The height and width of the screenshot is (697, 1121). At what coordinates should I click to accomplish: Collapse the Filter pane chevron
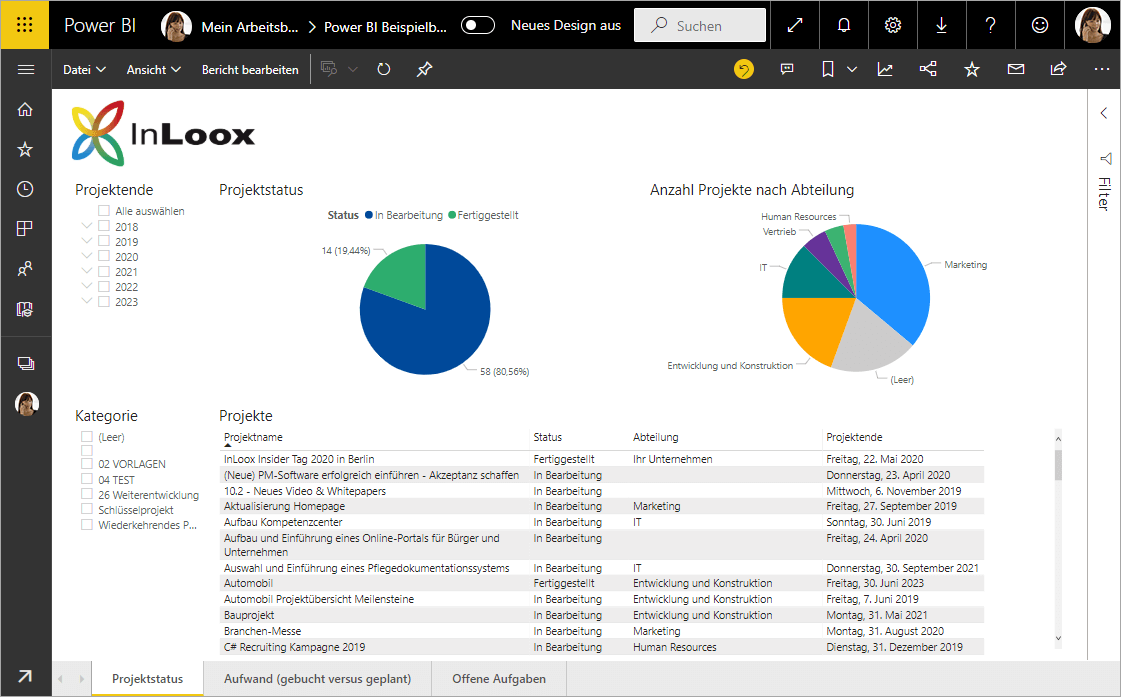click(x=1104, y=113)
